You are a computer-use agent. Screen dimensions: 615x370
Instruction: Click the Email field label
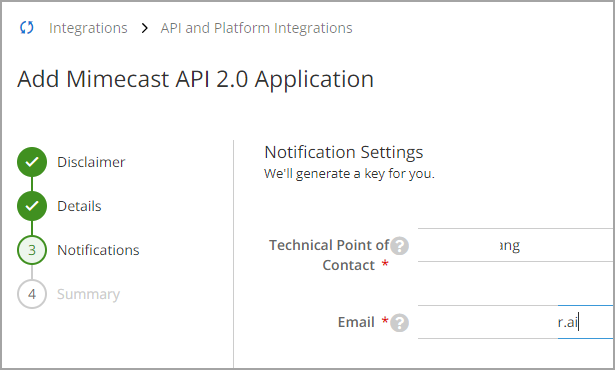(356, 322)
